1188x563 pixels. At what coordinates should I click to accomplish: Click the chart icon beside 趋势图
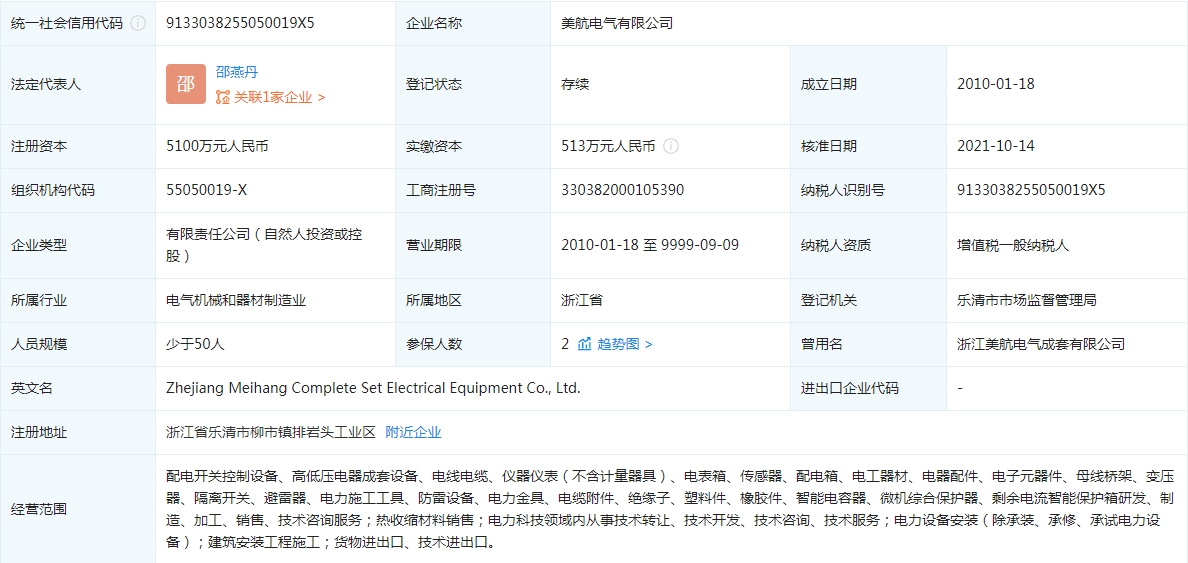(585, 344)
